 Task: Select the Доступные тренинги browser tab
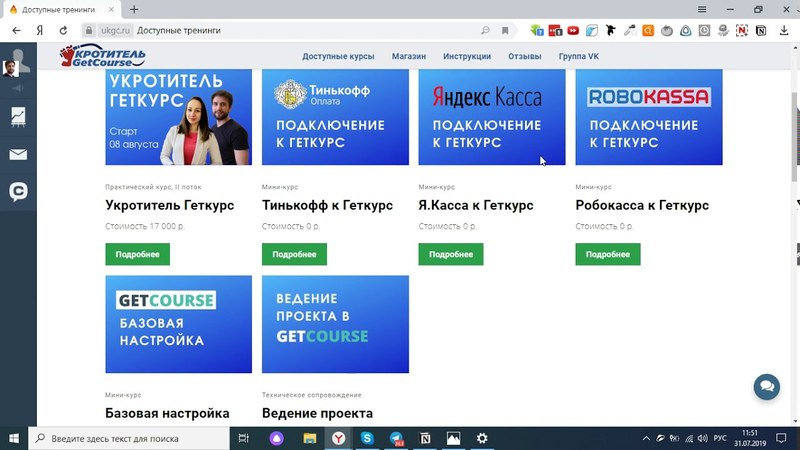tap(60, 9)
